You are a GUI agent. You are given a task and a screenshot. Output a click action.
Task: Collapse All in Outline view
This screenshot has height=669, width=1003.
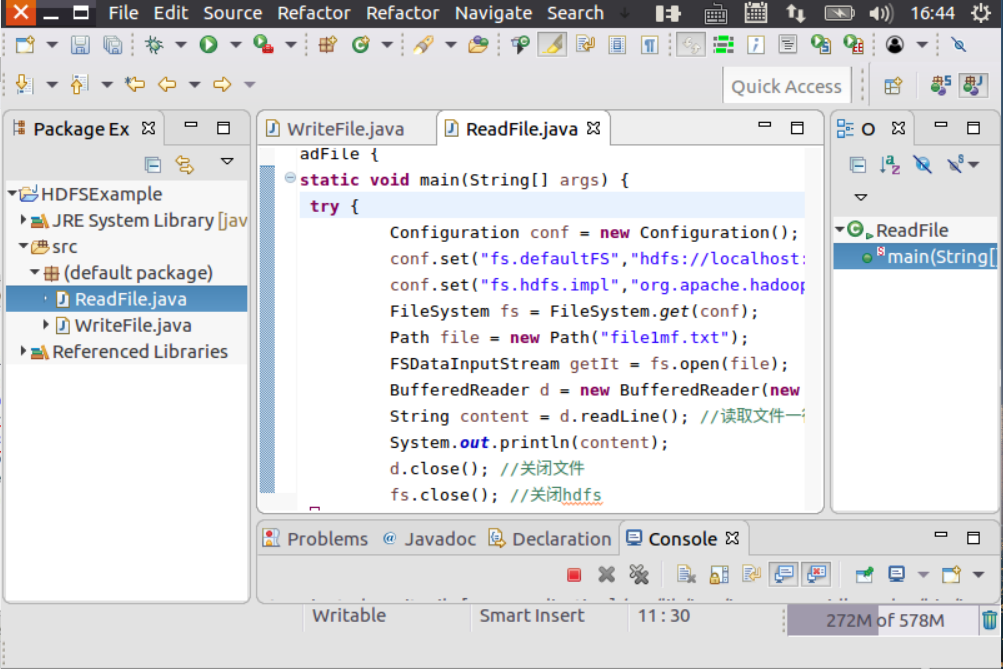click(858, 165)
